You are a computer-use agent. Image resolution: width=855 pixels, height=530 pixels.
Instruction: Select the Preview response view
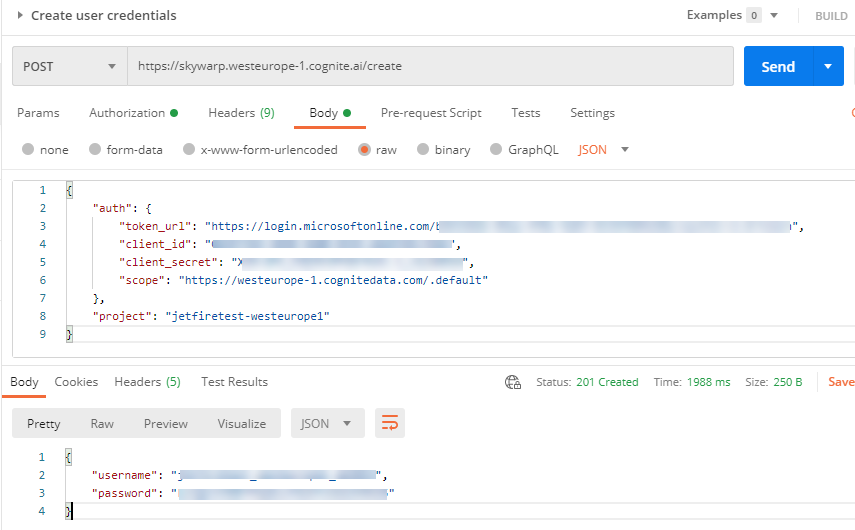tap(166, 424)
